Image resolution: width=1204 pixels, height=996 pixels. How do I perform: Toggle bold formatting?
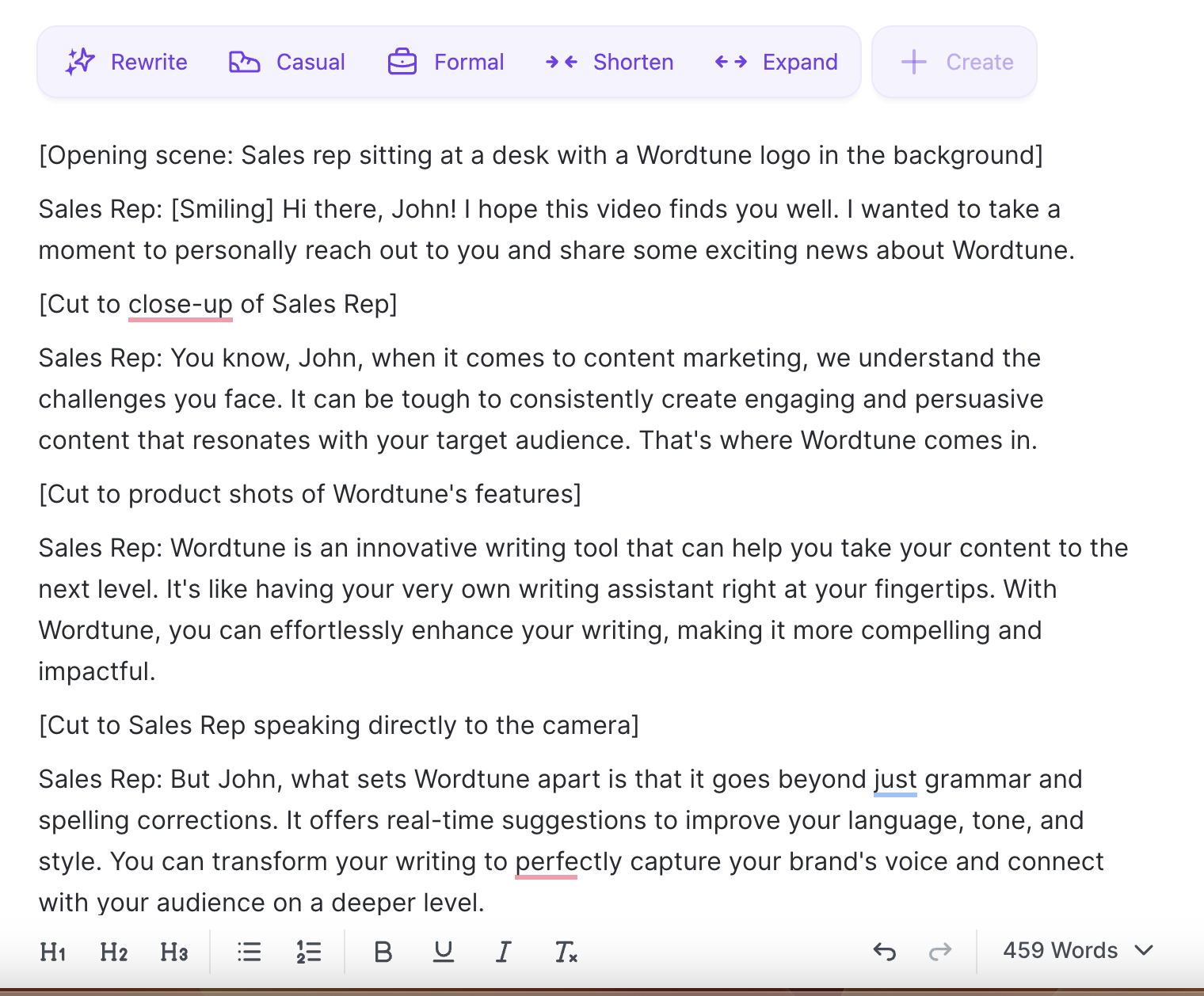pyautogui.click(x=383, y=952)
